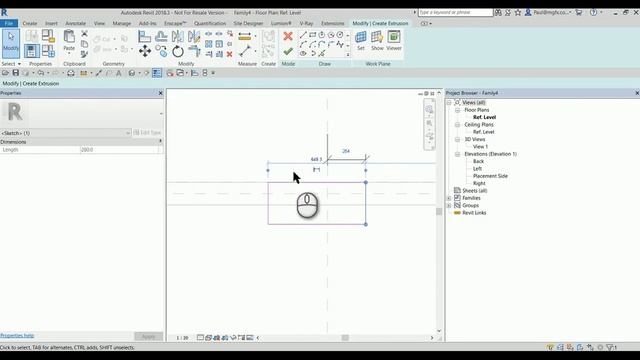The height and width of the screenshot is (360, 640).
Task: Click the Match Type Properties icon
Action: pyautogui.click(x=84, y=54)
